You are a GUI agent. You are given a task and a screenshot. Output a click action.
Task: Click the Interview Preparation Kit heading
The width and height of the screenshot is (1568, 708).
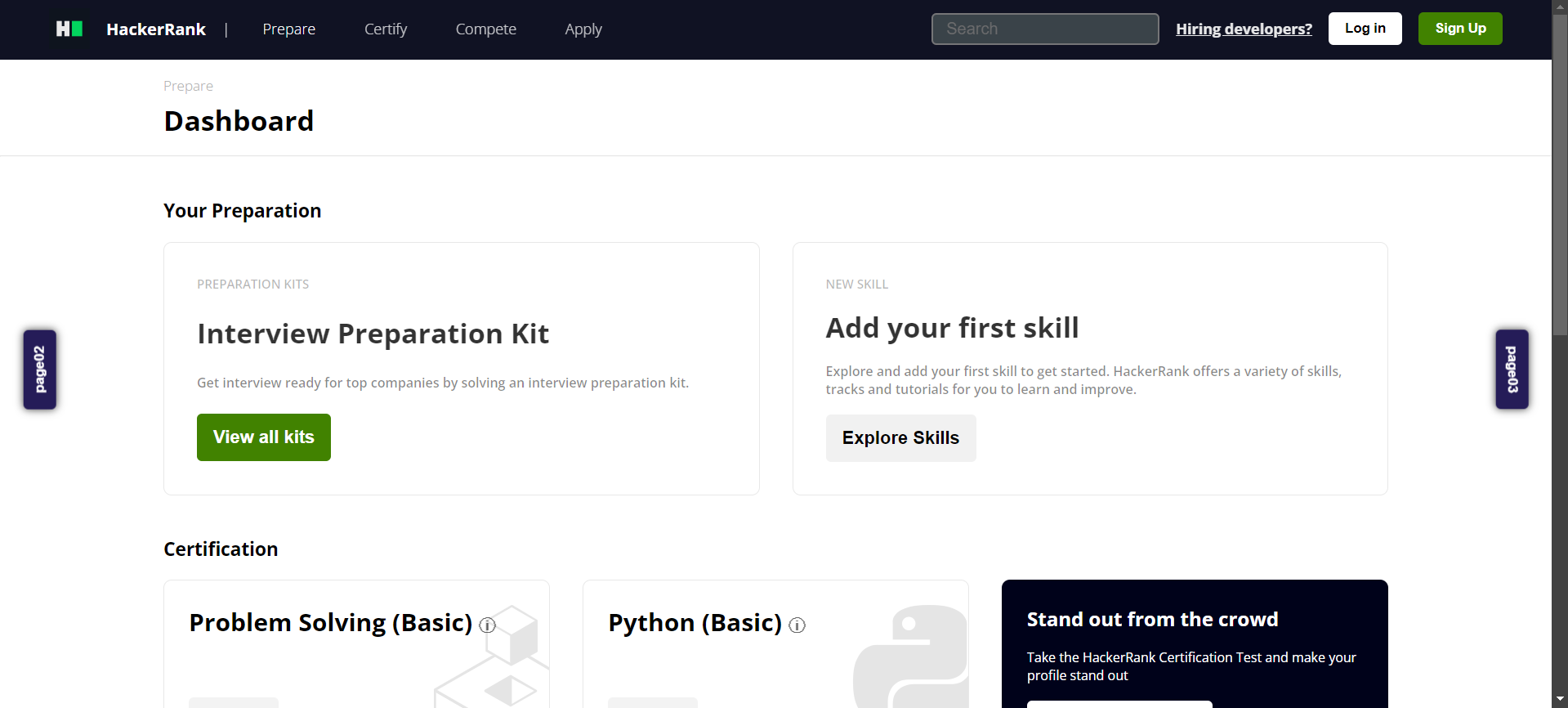pos(373,334)
